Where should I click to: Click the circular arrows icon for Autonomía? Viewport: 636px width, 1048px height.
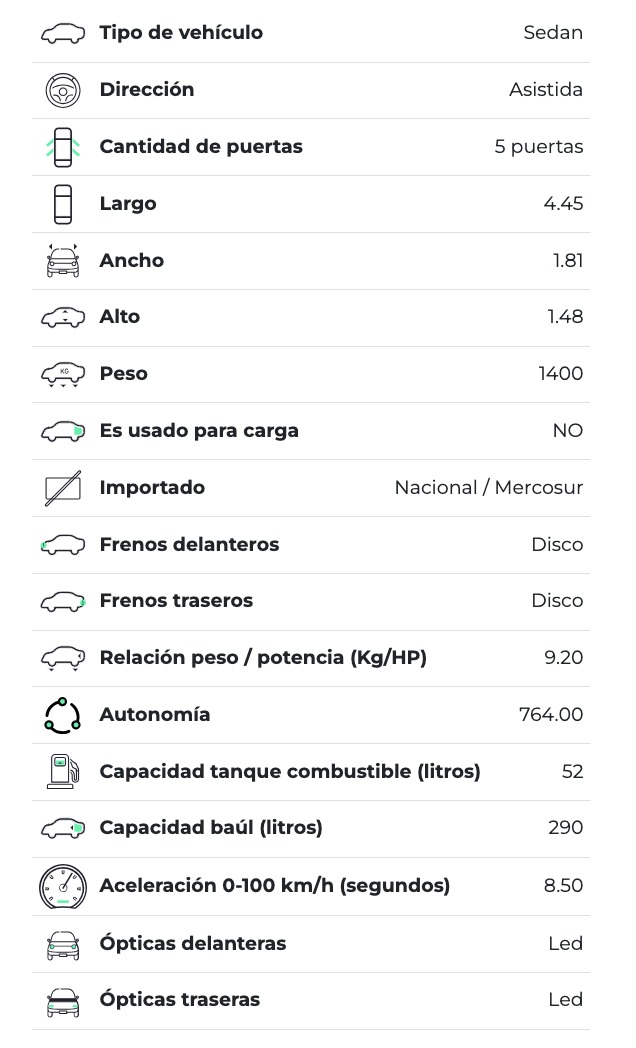tap(63, 715)
